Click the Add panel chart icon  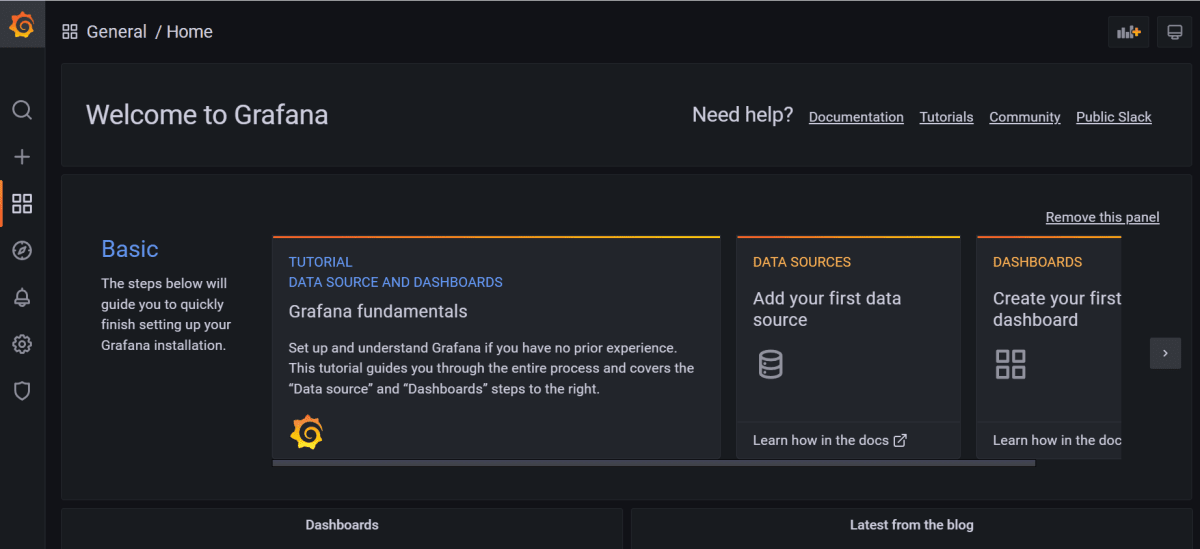click(1129, 32)
